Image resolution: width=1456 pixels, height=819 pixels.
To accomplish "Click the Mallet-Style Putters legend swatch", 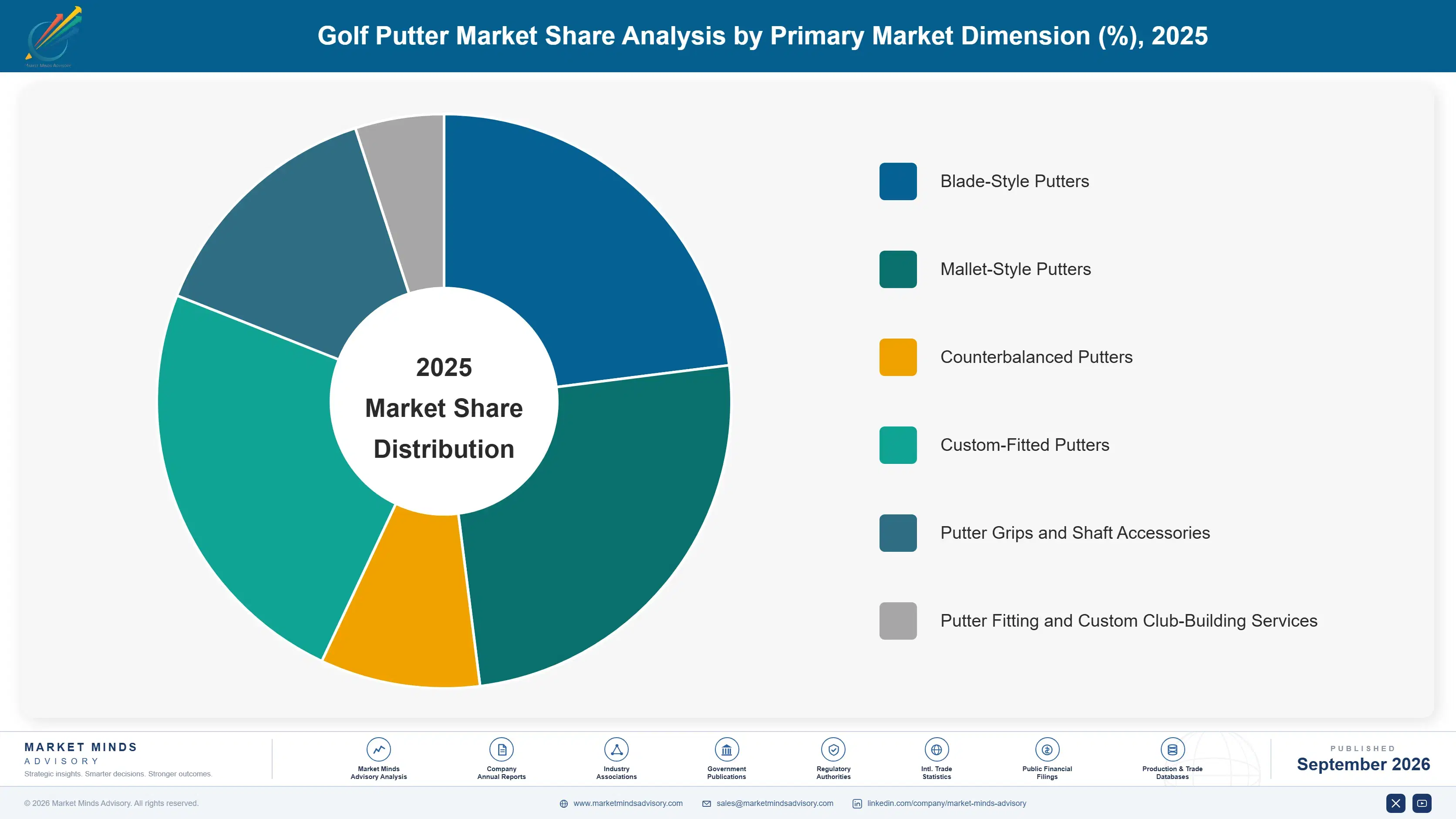I will click(897, 269).
